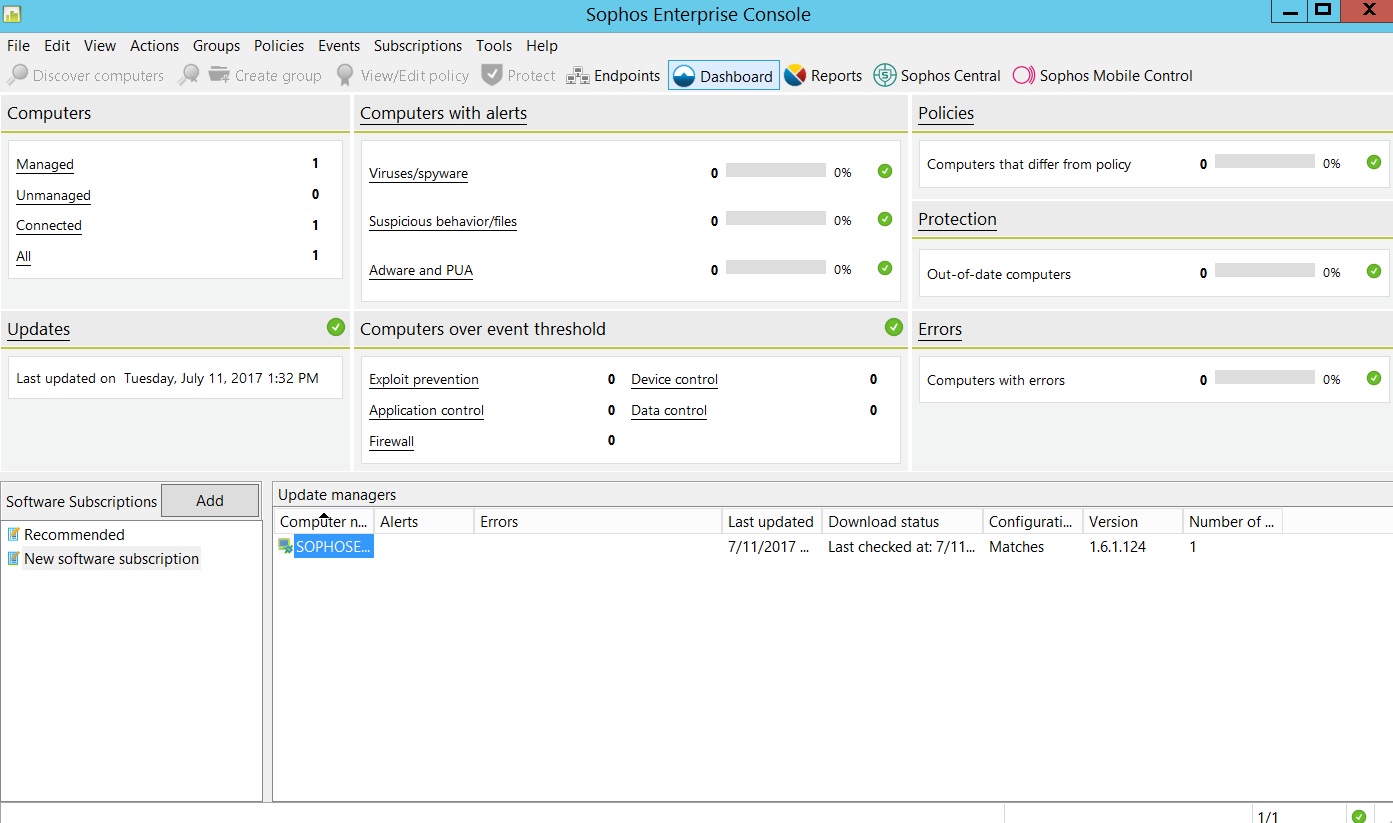Open Sophos Mobile Control
1393x823 pixels.
(x=1102, y=76)
